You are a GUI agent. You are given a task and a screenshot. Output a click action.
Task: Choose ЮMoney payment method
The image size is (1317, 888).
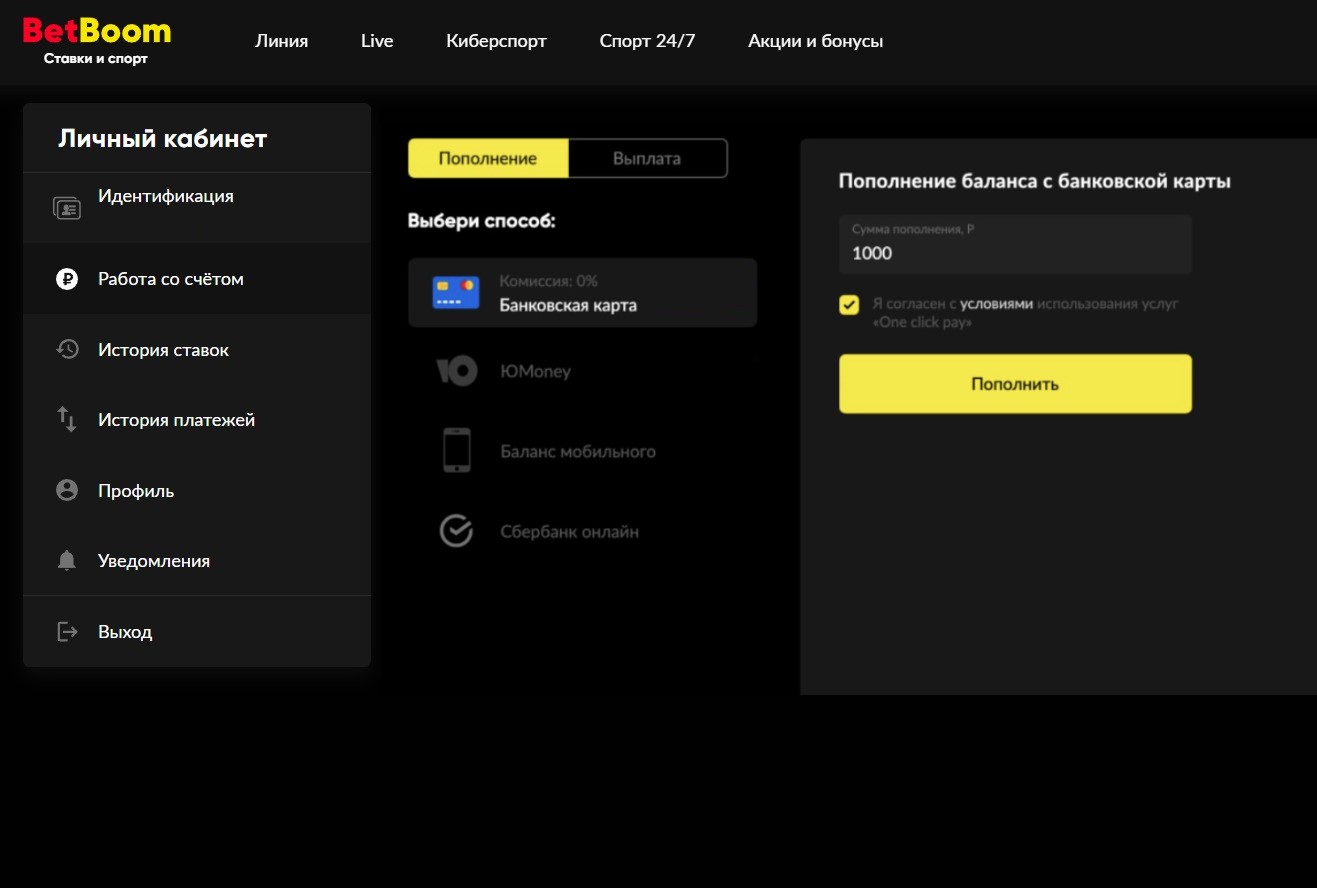click(x=582, y=372)
